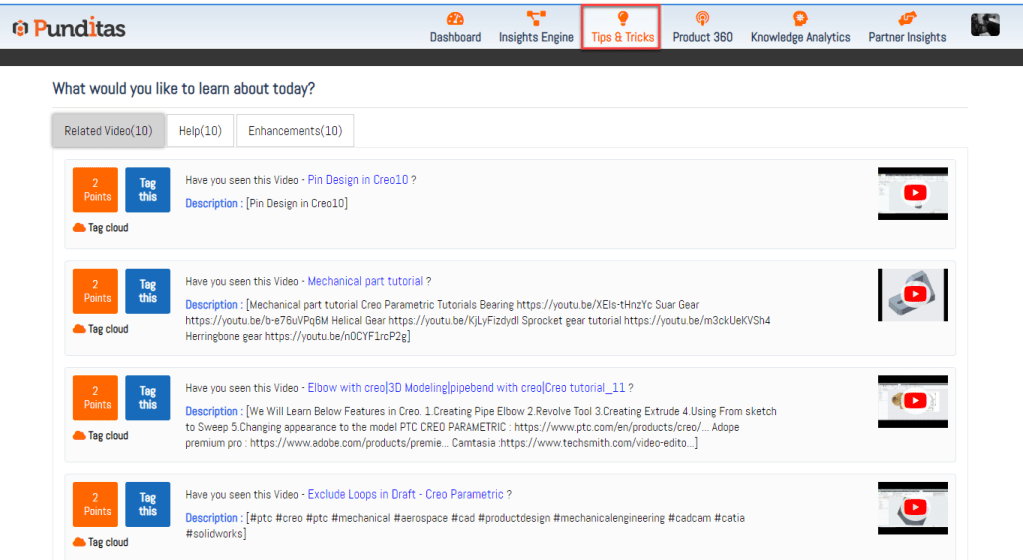Open the Enhancements(10) tab
The height and width of the screenshot is (560, 1023).
[295, 131]
